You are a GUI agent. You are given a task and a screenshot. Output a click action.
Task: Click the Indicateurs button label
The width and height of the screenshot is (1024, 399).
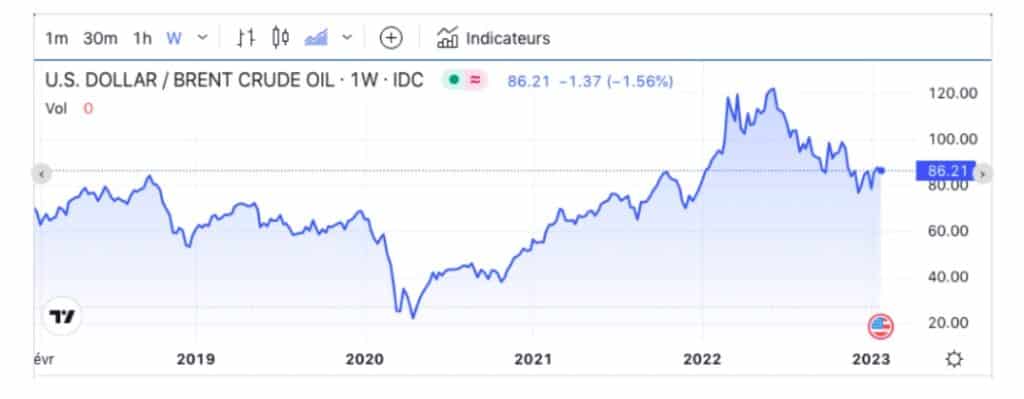(507, 39)
